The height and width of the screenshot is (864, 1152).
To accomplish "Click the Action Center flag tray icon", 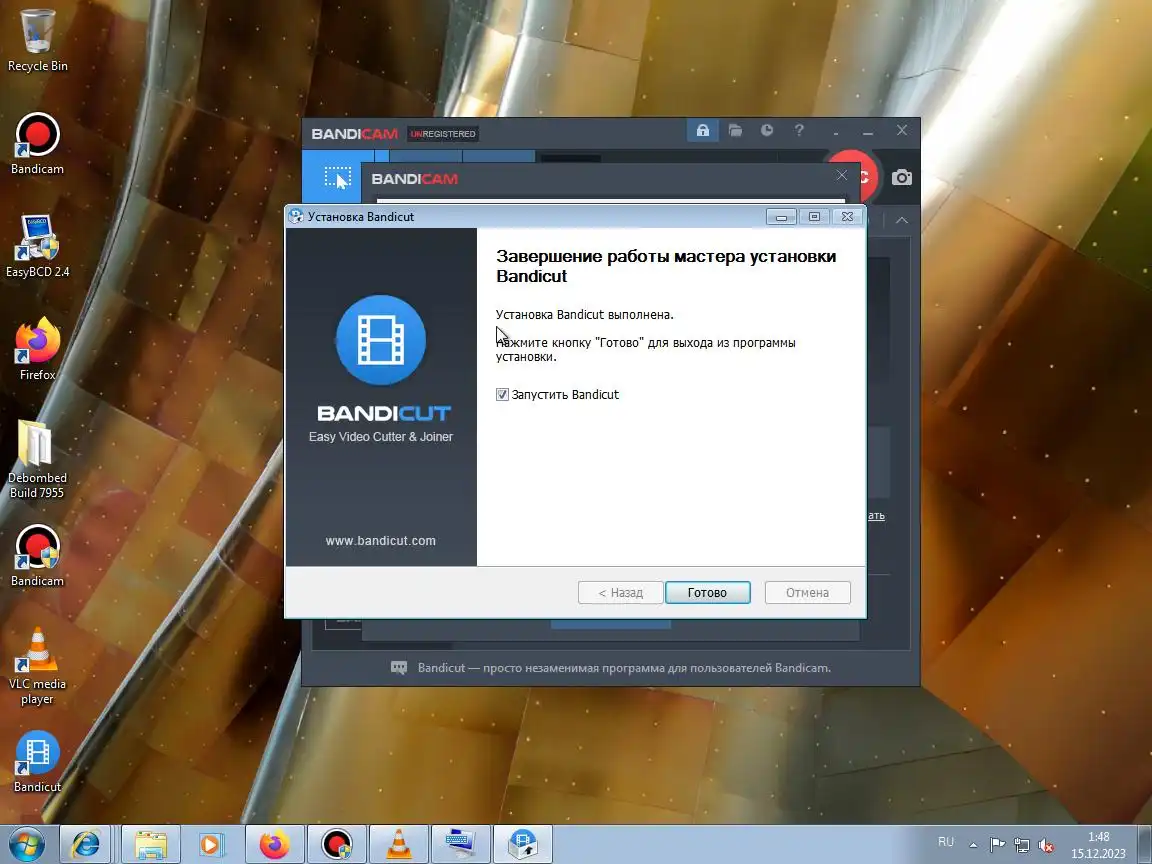I will 997,845.
